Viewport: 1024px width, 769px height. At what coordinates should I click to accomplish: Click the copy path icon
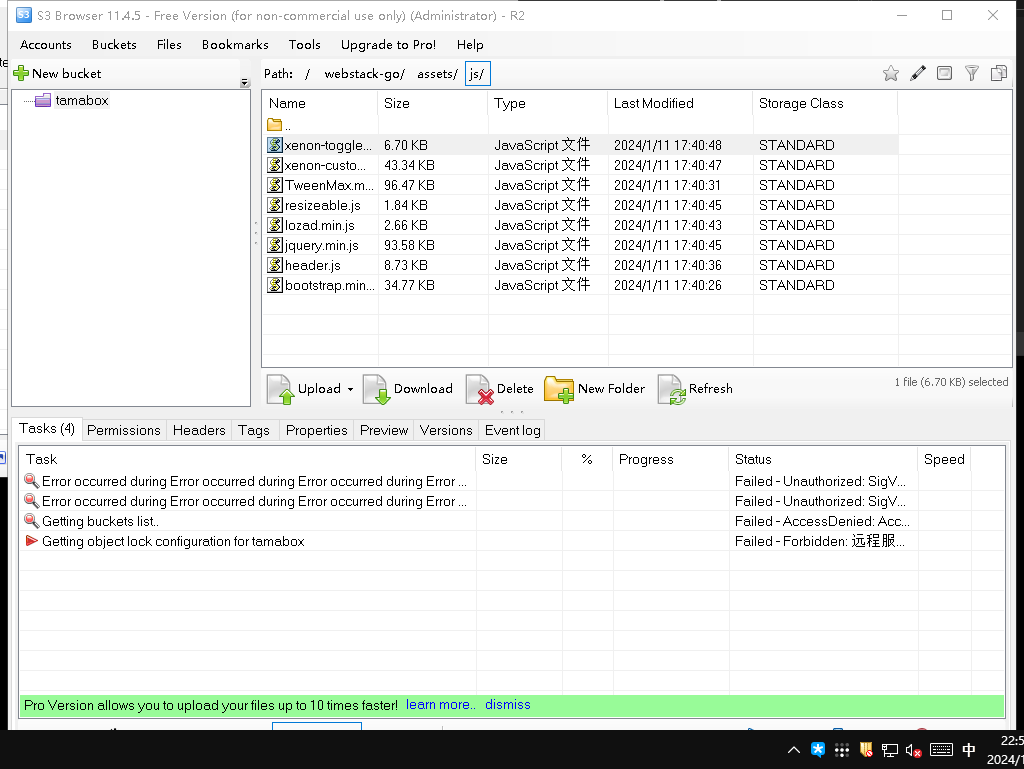[x=998, y=73]
